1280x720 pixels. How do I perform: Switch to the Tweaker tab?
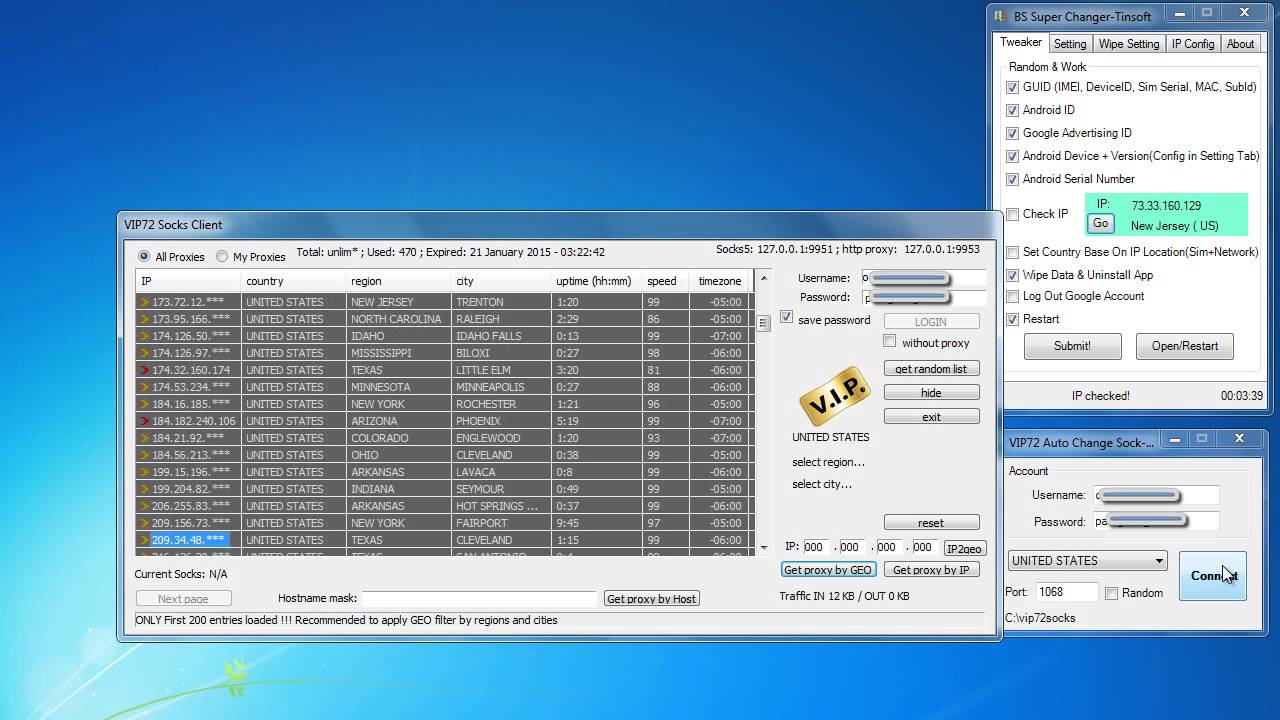[x=1021, y=43]
